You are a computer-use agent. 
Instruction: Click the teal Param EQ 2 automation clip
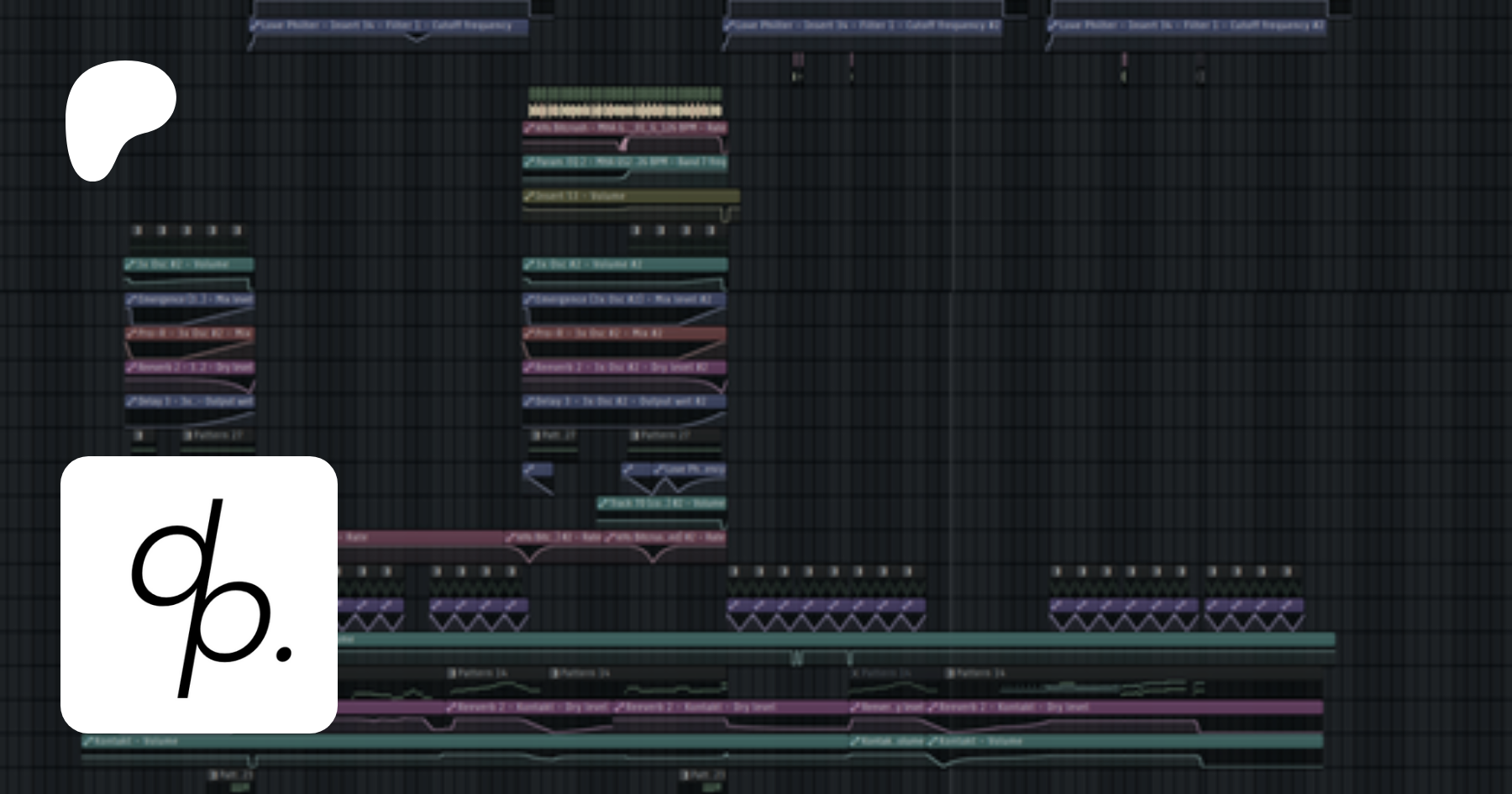(x=626, y=162)
